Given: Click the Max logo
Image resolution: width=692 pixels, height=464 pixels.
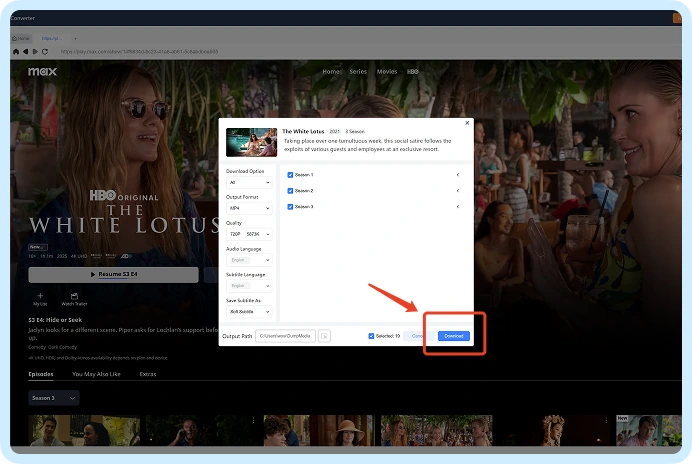Looking at the screenshot, I should (x=42, y=72).
